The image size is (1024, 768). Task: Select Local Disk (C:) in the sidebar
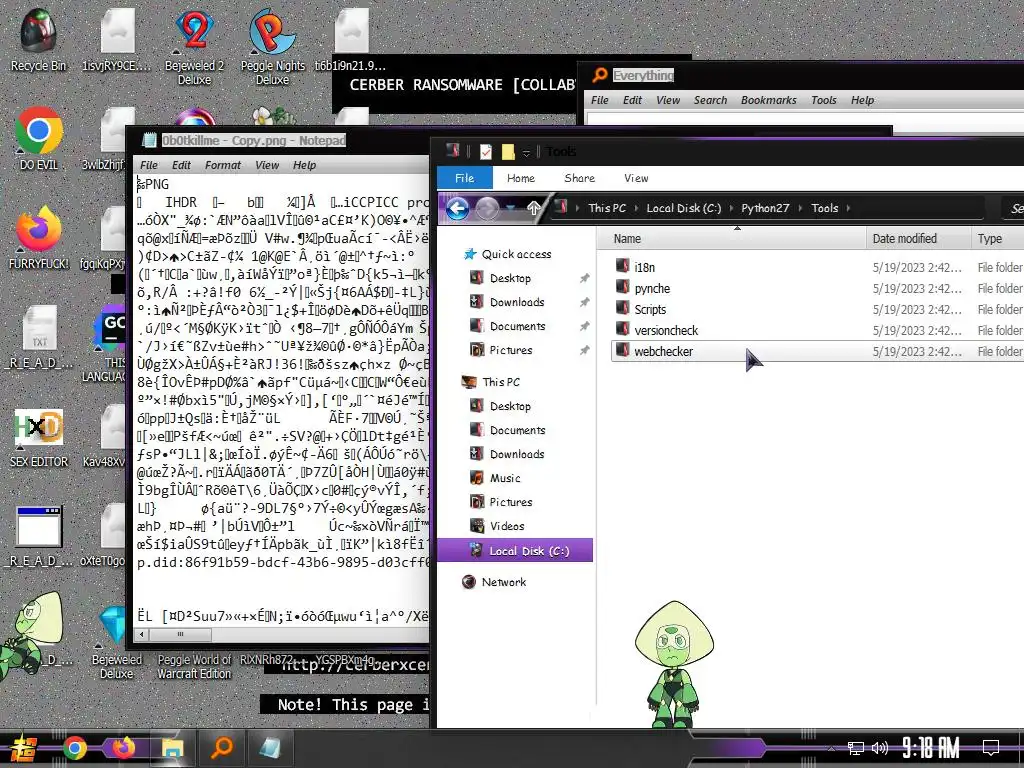point(515,551)
